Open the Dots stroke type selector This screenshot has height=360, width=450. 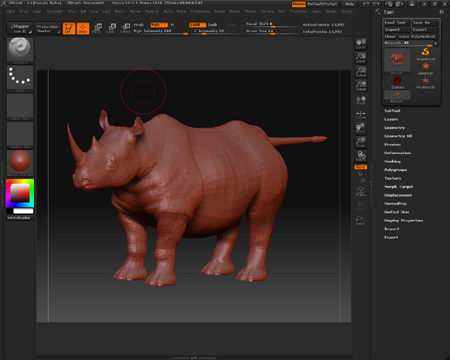coord(20,78)
